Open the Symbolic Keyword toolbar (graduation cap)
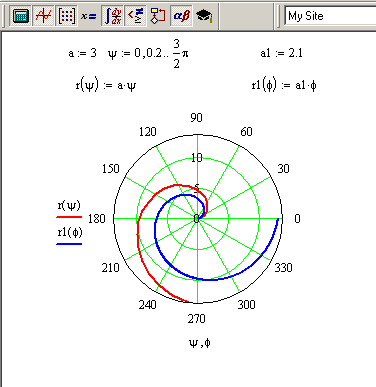 pos(204,16)
